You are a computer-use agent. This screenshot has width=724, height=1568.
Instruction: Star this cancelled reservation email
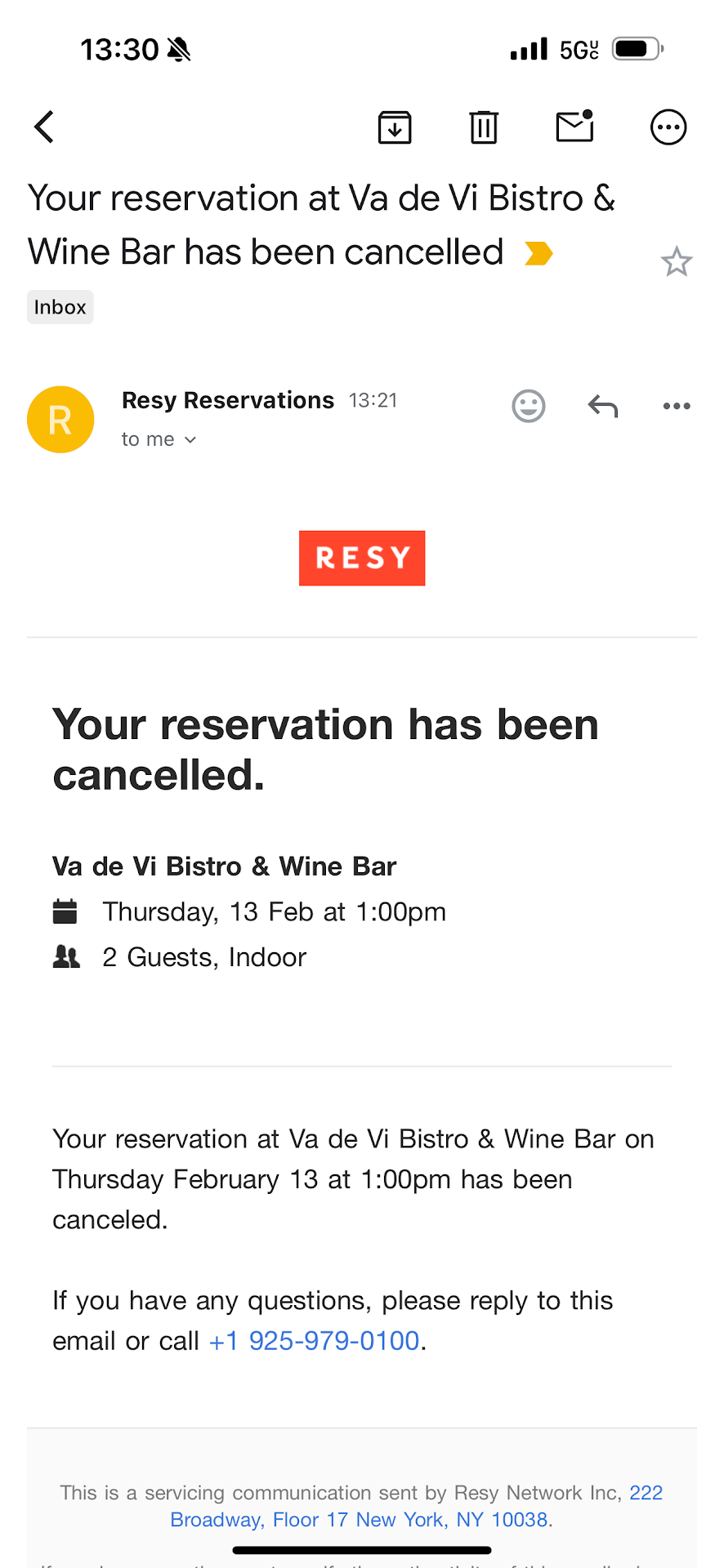[x=677, y=262]
